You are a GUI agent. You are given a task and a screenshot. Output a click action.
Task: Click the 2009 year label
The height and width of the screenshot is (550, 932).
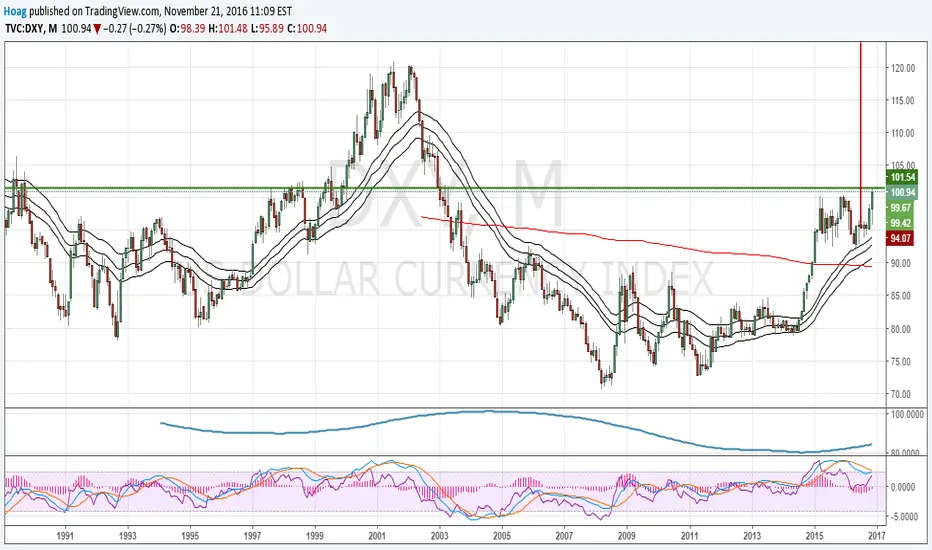pos(627,536)
